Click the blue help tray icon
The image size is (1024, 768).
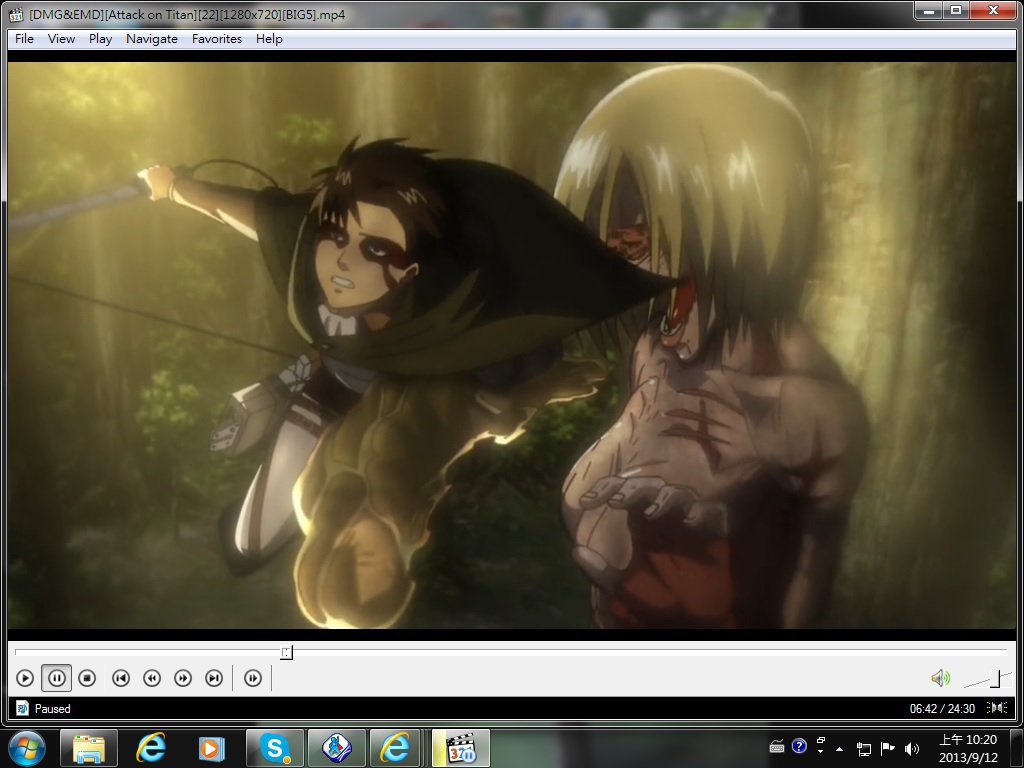pos(799,746)
